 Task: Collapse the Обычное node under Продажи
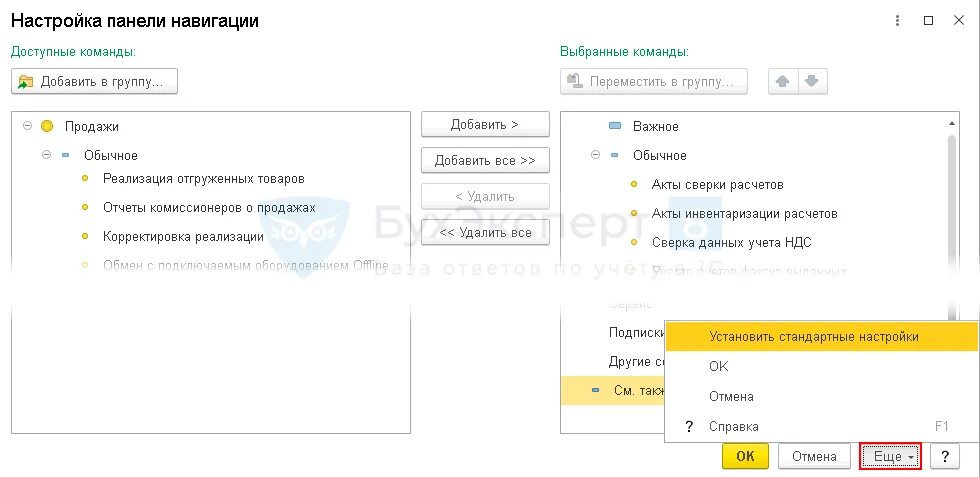[46, 156]
